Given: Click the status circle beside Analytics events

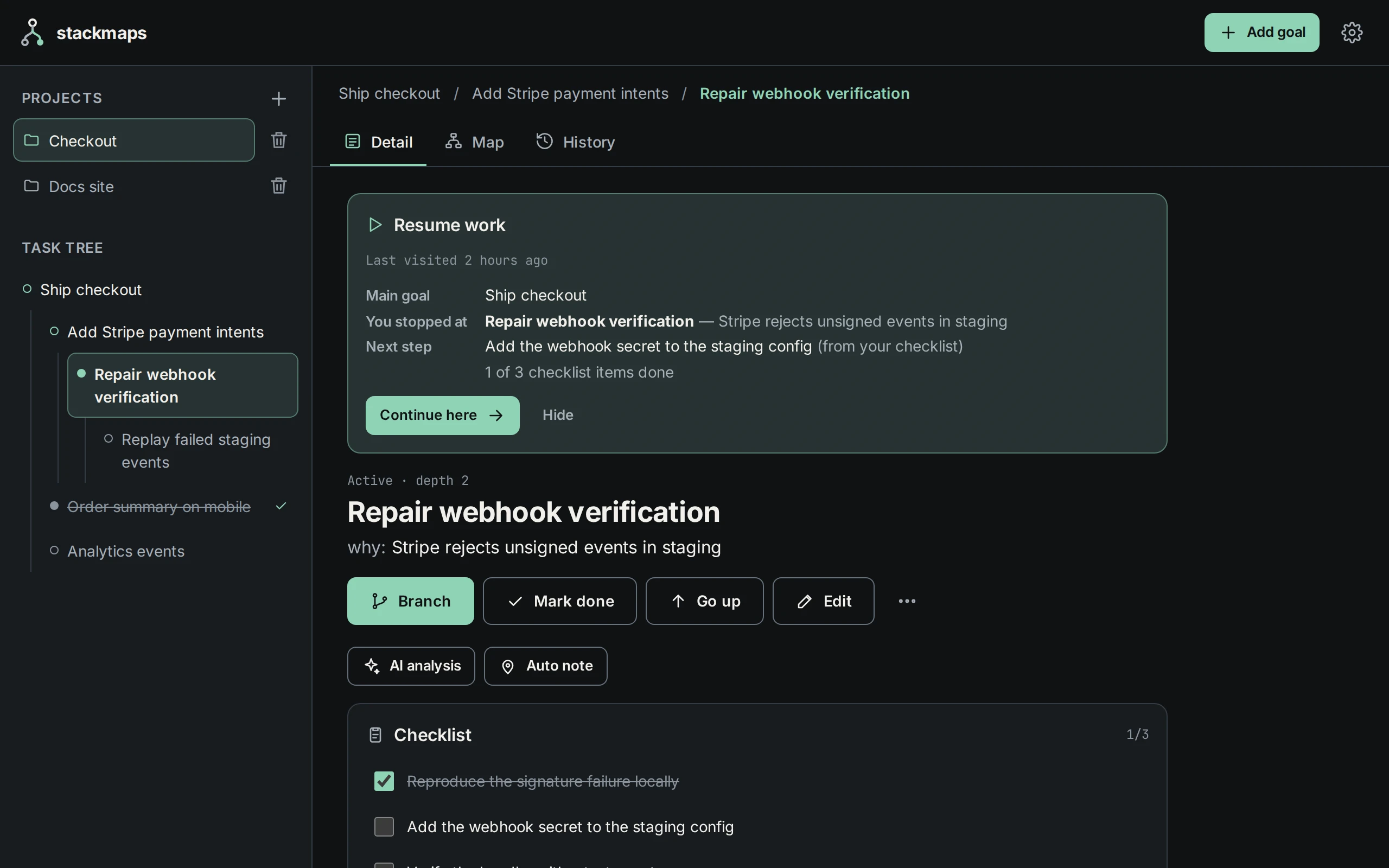Looking at the screenshot, I should (x=54, y=550).
